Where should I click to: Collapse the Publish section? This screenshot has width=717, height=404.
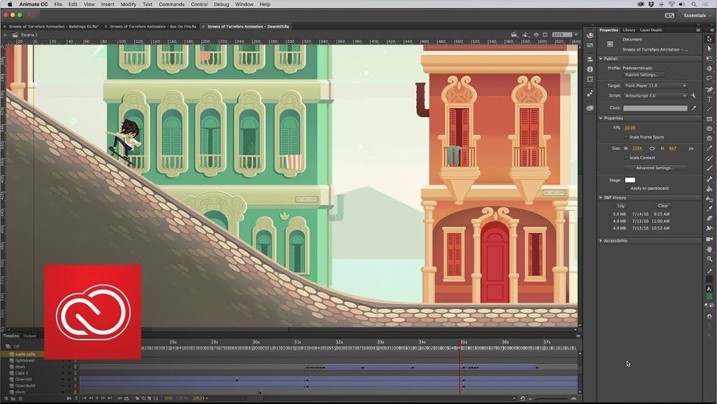(x=601, y=58)
